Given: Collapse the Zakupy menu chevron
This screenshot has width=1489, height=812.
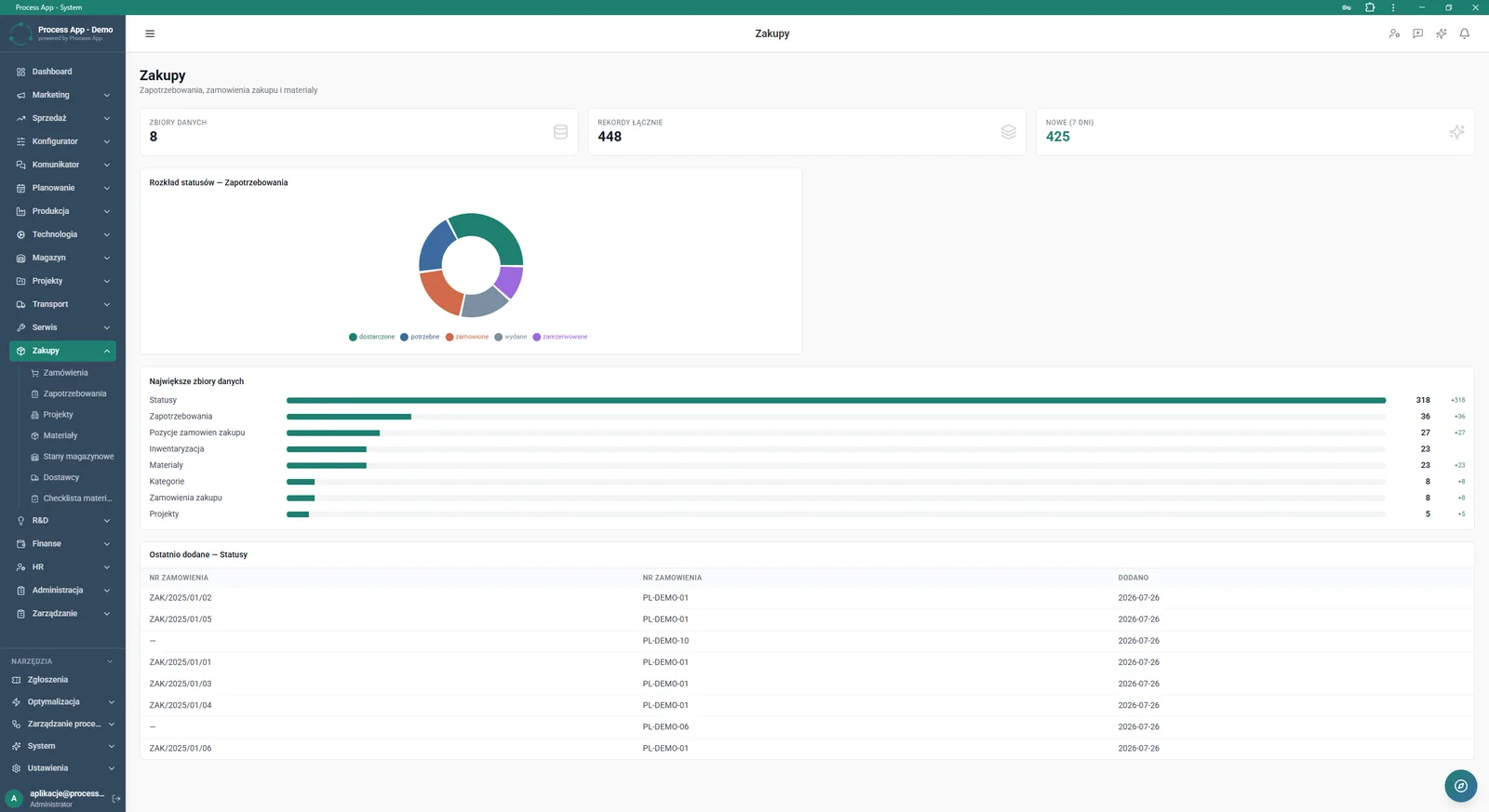Looking at the screenshot, I should click(x=107, y=351).
